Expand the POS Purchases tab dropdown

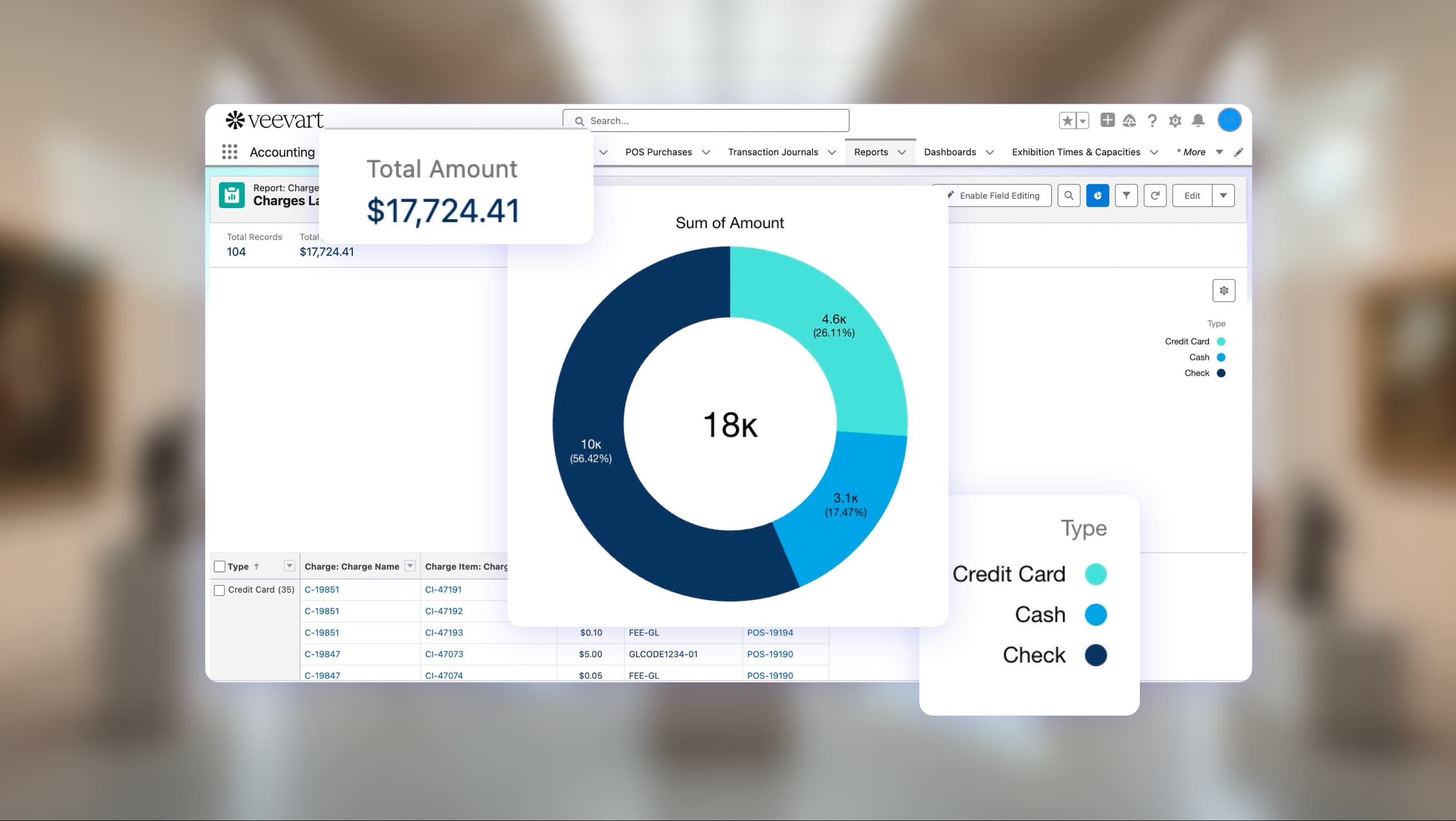click(x=706, y=151)
